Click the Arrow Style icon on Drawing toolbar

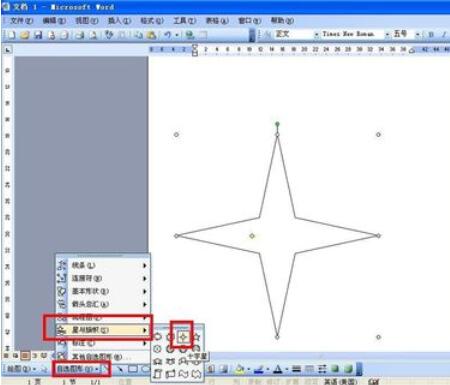point(322,369)
